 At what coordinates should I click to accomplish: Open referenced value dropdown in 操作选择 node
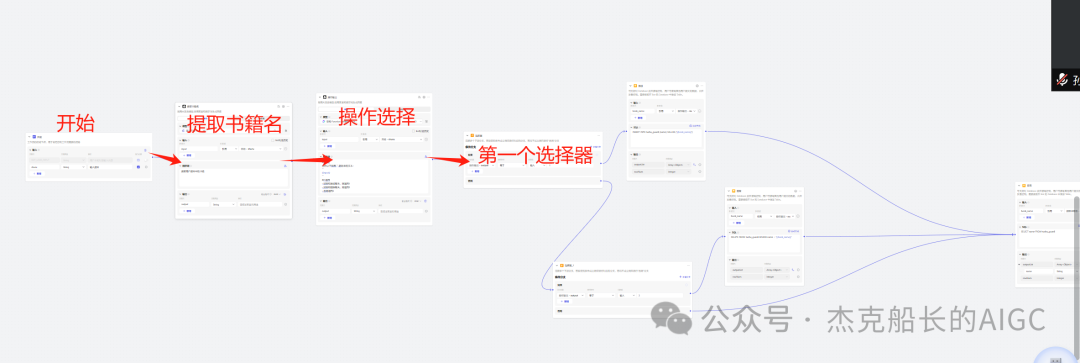click(x=402, y=139)
